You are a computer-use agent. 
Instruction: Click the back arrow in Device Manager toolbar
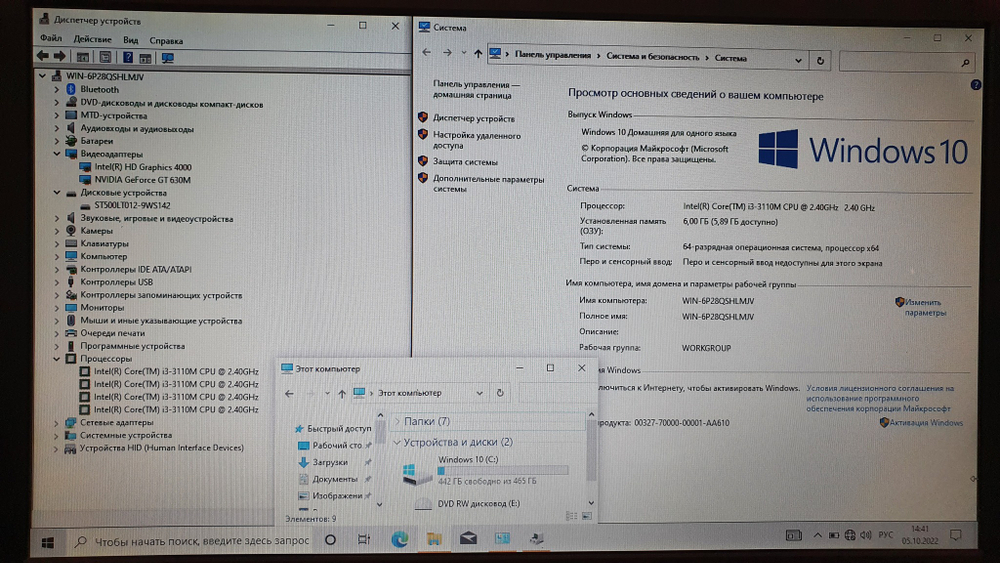tap(44, 56)
